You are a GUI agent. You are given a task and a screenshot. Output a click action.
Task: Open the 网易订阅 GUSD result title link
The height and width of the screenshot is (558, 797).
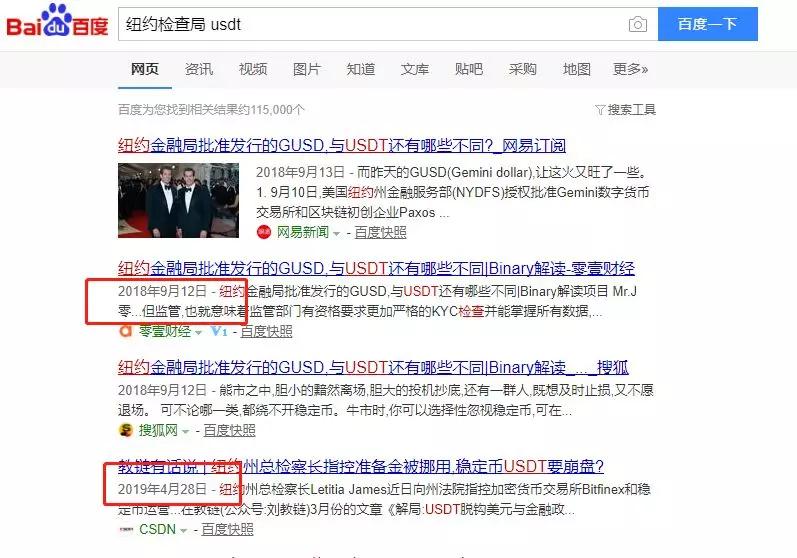[x=342, y=144]
